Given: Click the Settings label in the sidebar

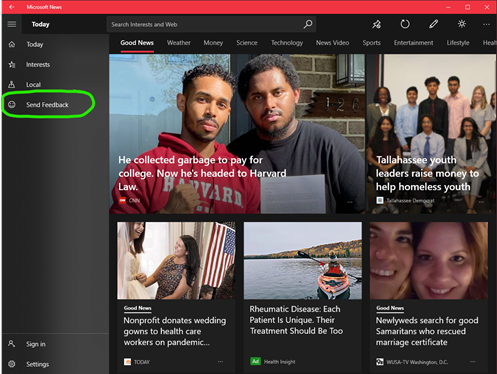Looking at the screenshot, I should tap(37, 364).
